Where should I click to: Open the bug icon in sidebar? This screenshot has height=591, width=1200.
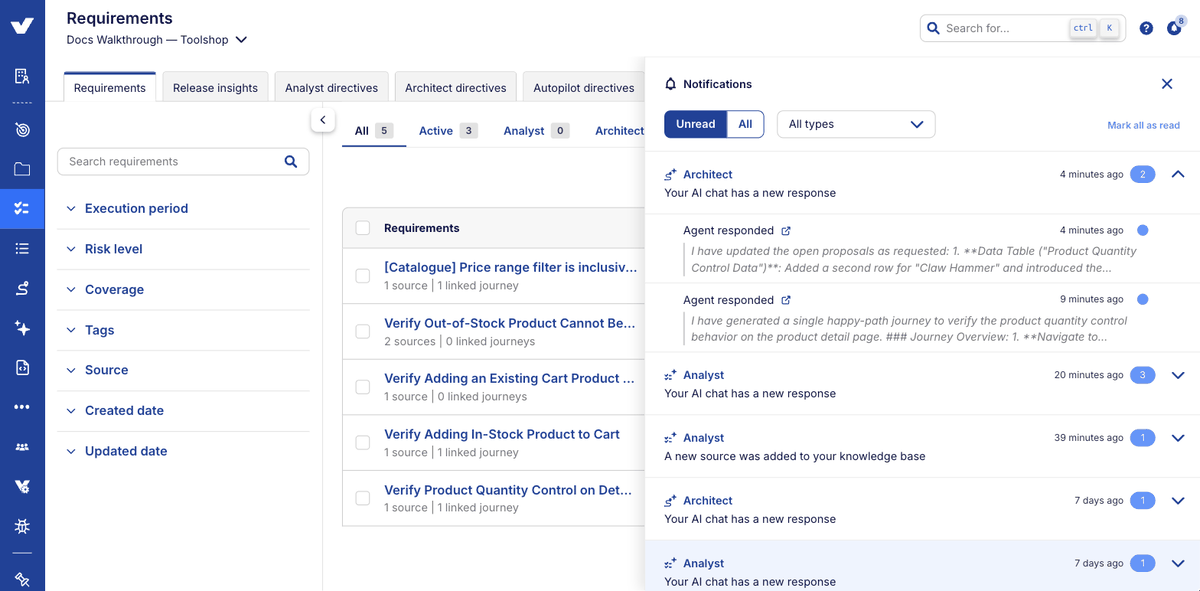[22, 526]
